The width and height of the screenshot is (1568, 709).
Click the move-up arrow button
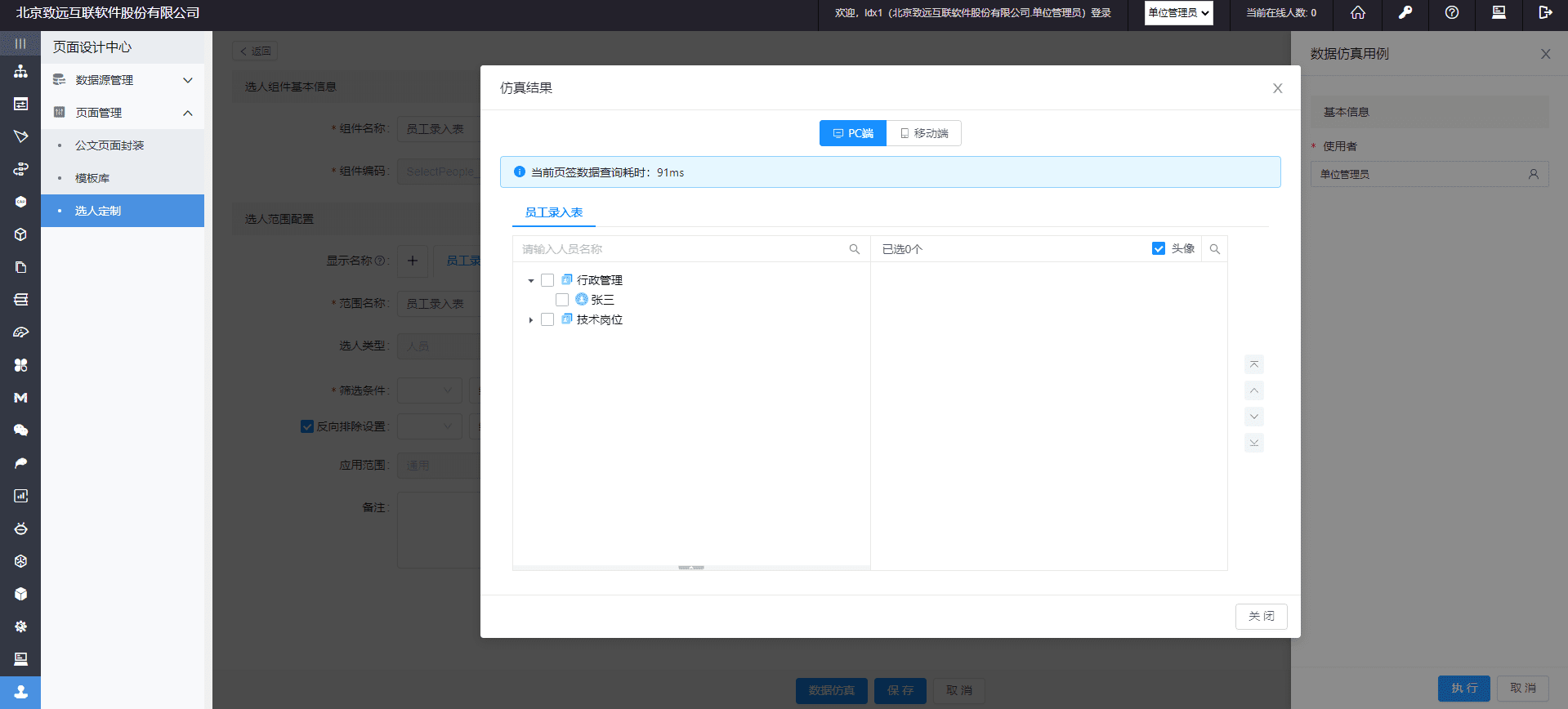click(1254, 390)
